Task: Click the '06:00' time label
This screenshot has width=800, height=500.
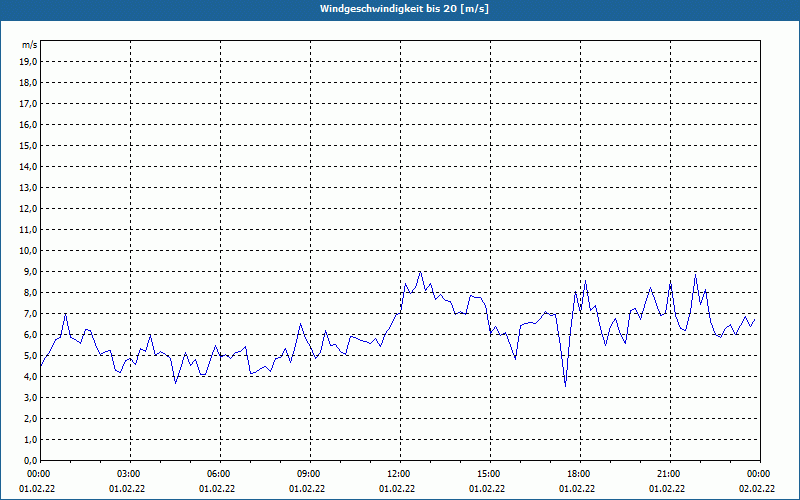Action: [220, 474]
